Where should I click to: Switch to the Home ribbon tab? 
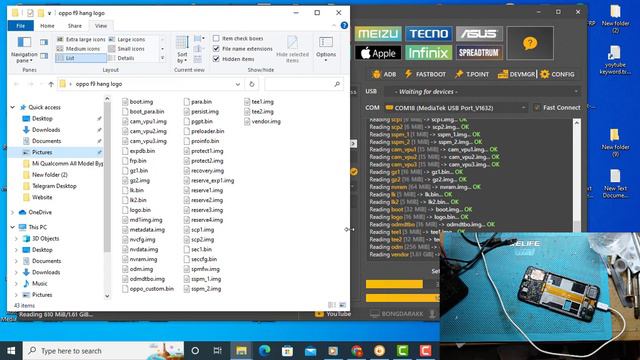tap(47, 26)
